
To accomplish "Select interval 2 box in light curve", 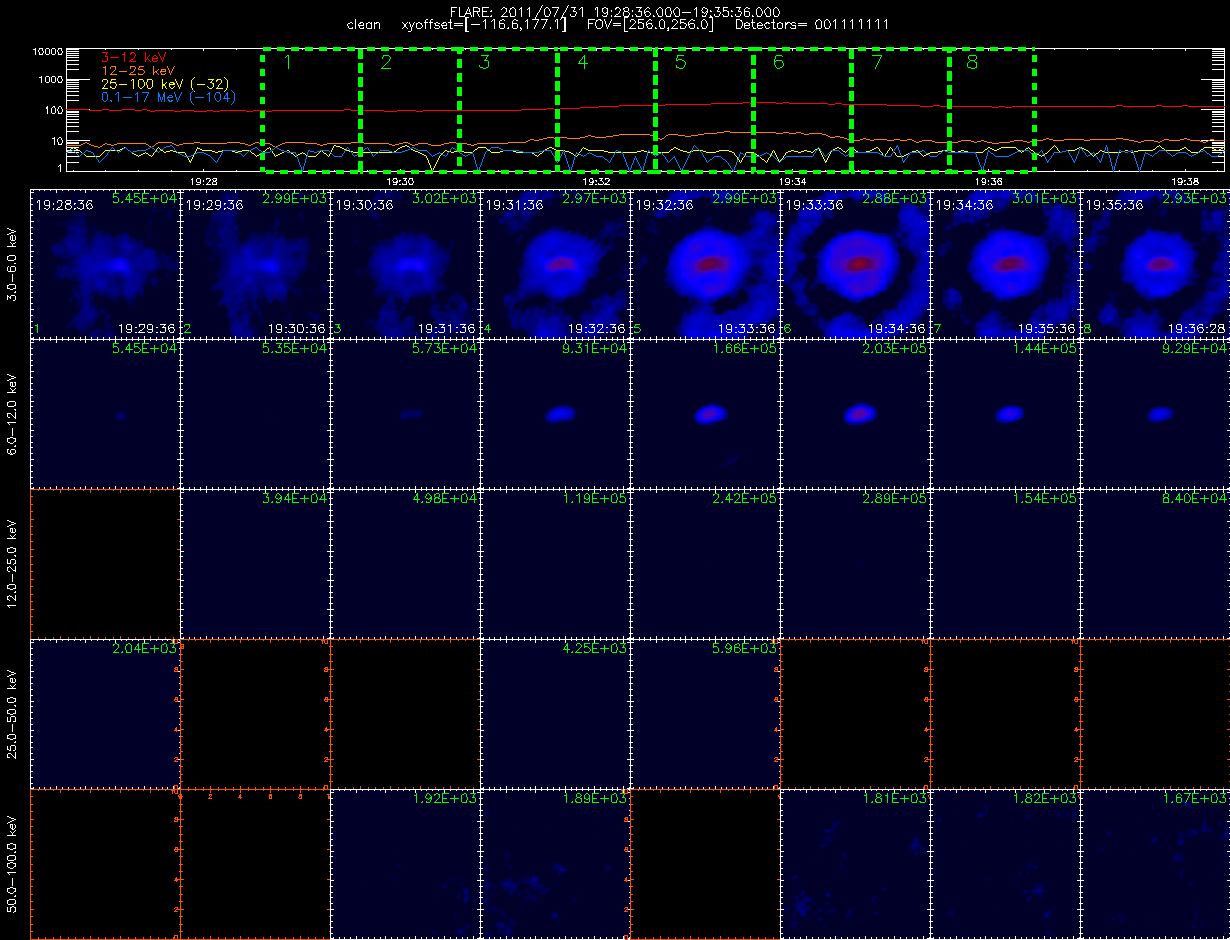I will pos(409,110).
